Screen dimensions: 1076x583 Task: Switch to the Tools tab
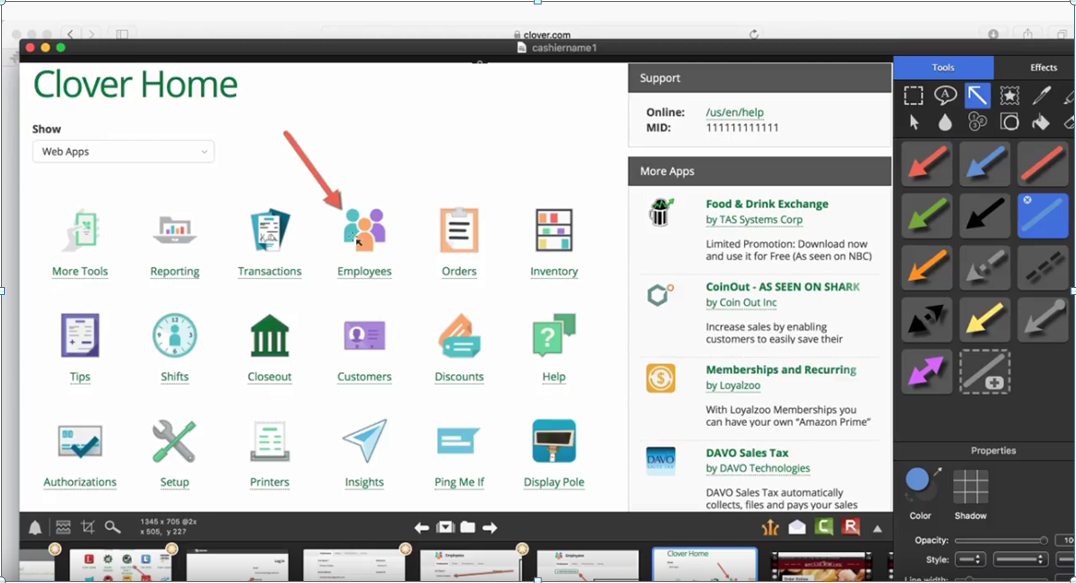pos(943,67)
